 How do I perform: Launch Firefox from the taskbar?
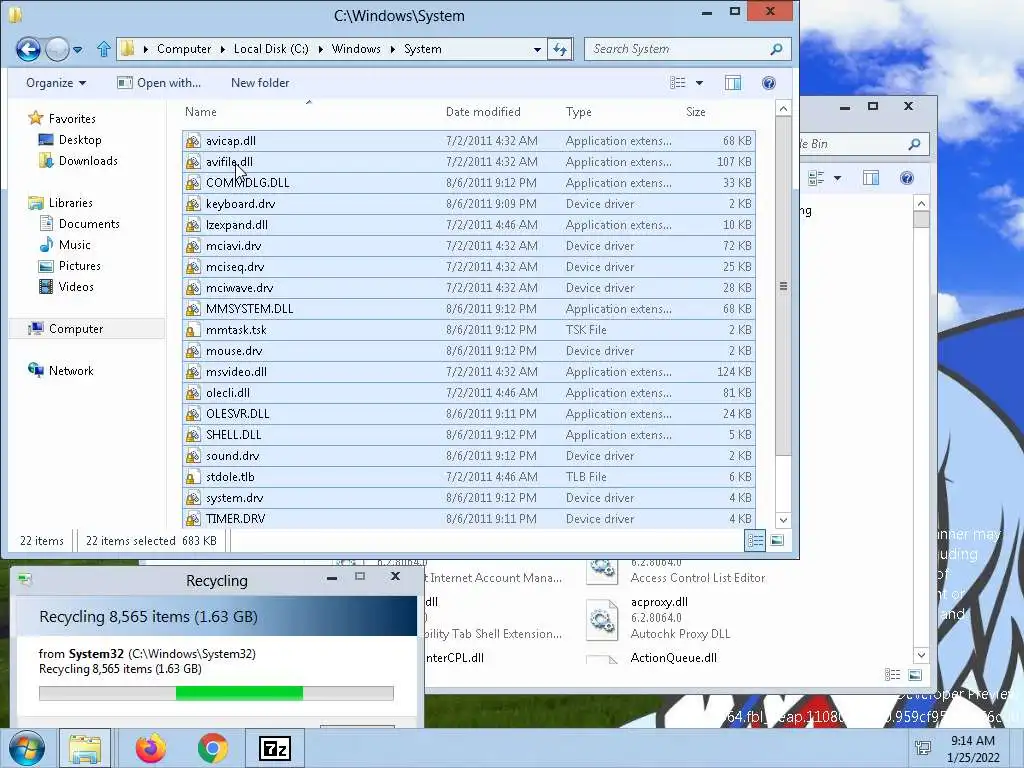pyautogui.click(x=150, y=748)
